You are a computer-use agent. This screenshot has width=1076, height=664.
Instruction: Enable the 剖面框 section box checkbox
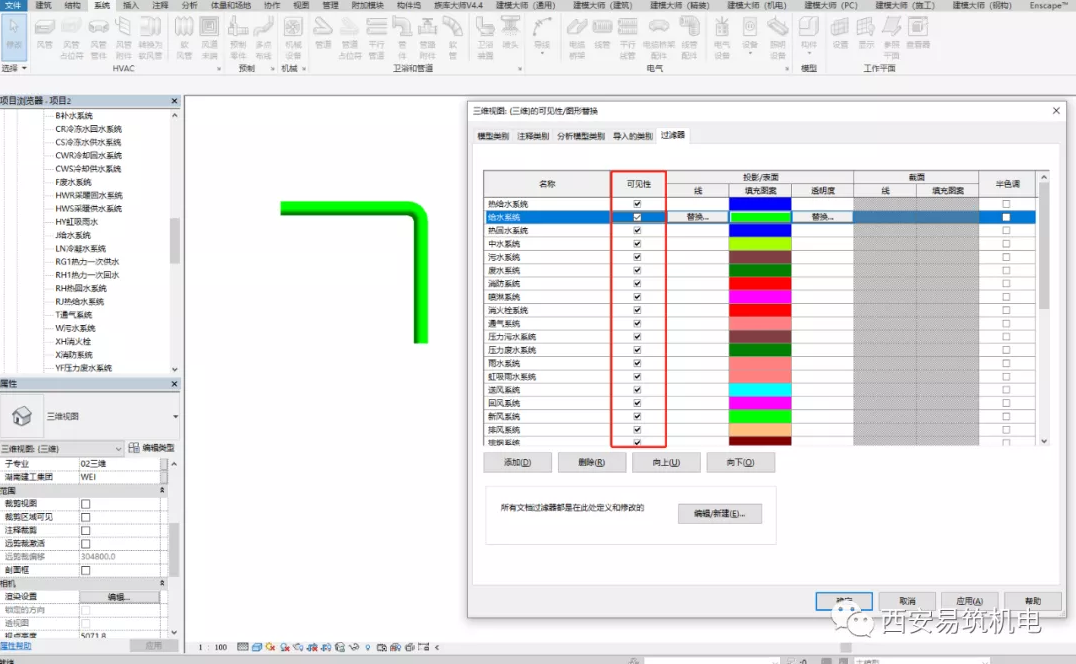(x=85, y=570)
